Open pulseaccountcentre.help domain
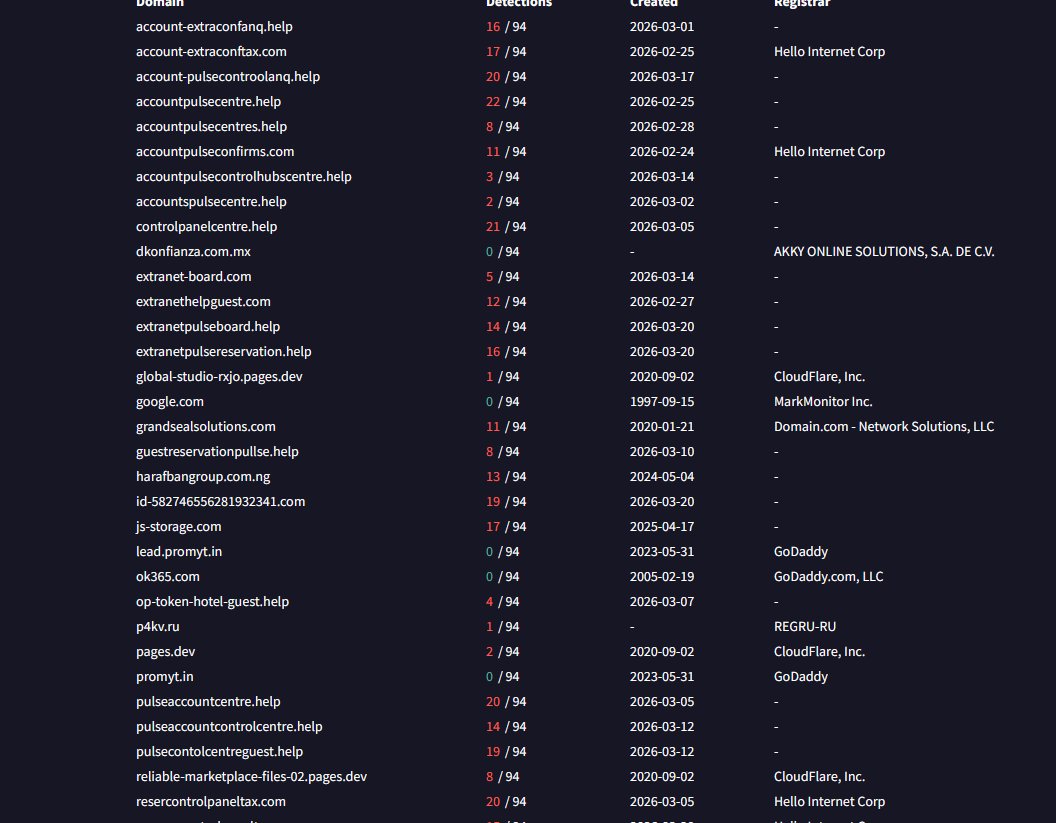 [x=208, y=701]
